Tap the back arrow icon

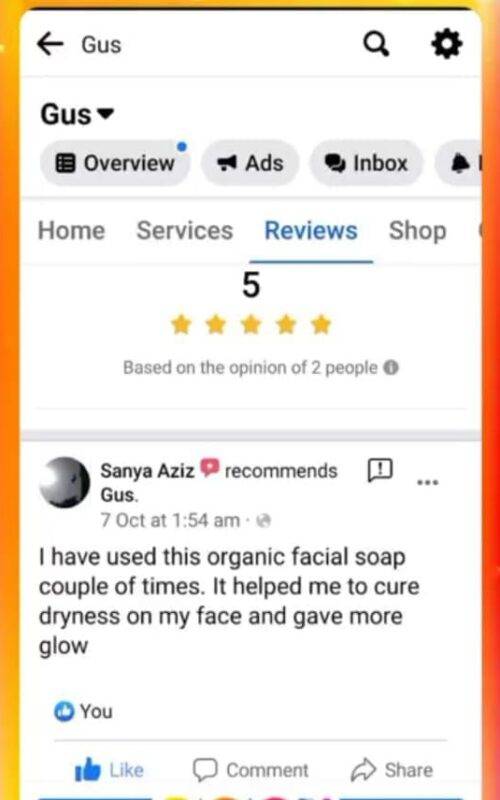(x=50, y=44)
